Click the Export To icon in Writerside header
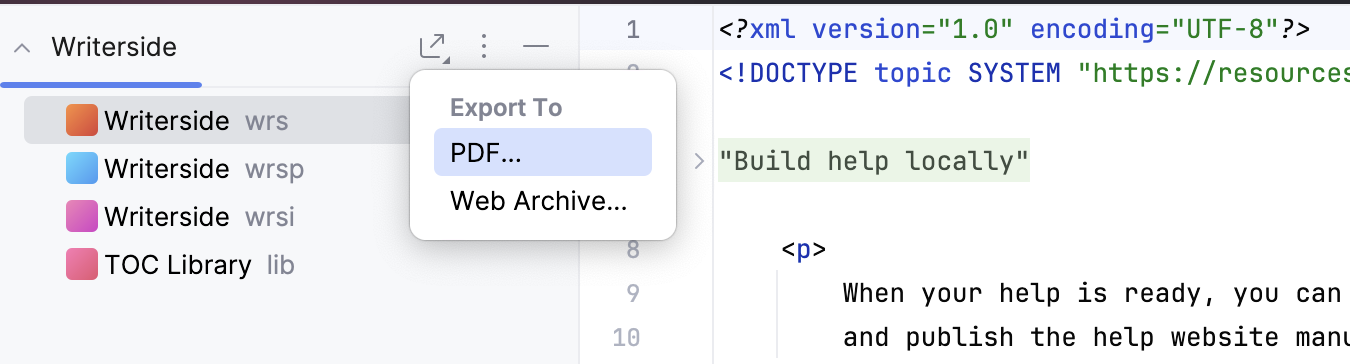1350x364 pixels. (x=433, y=46)
